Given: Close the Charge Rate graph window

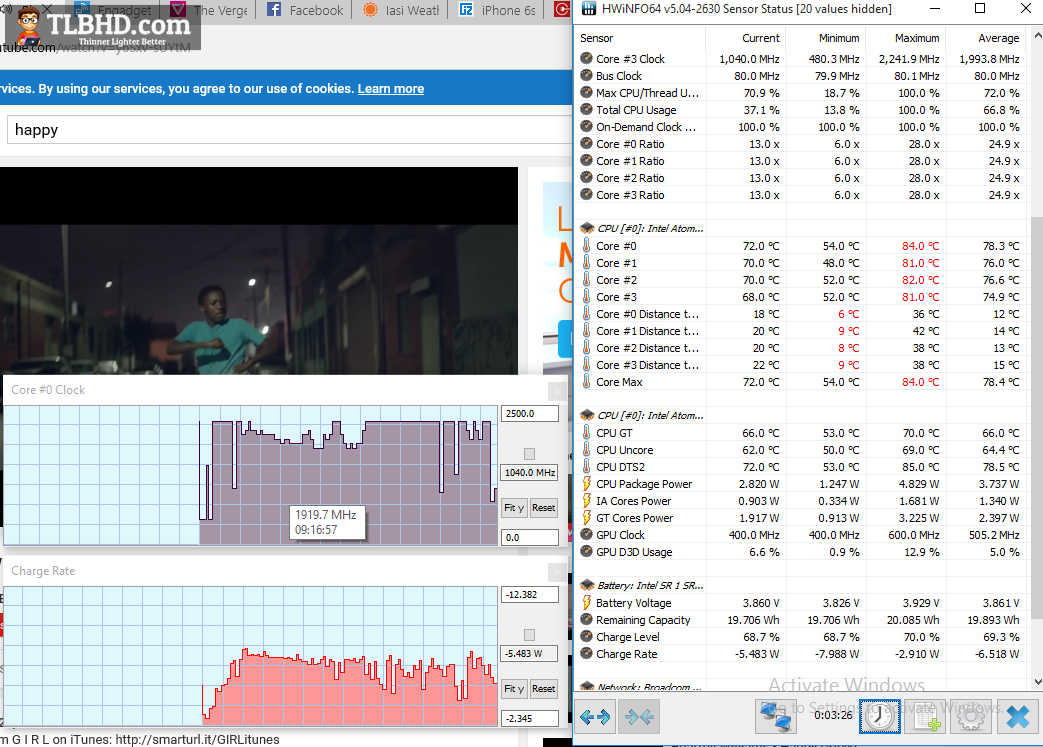Looking at the screenshot, I should (x=557, y=572).
